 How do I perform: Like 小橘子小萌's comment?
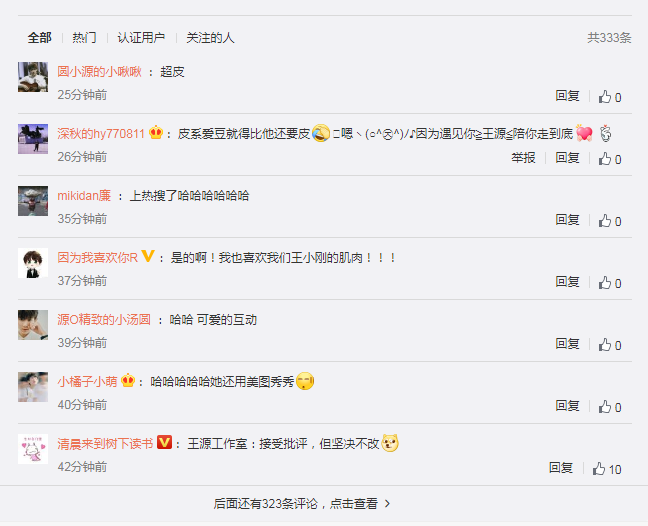pos(610,407)
